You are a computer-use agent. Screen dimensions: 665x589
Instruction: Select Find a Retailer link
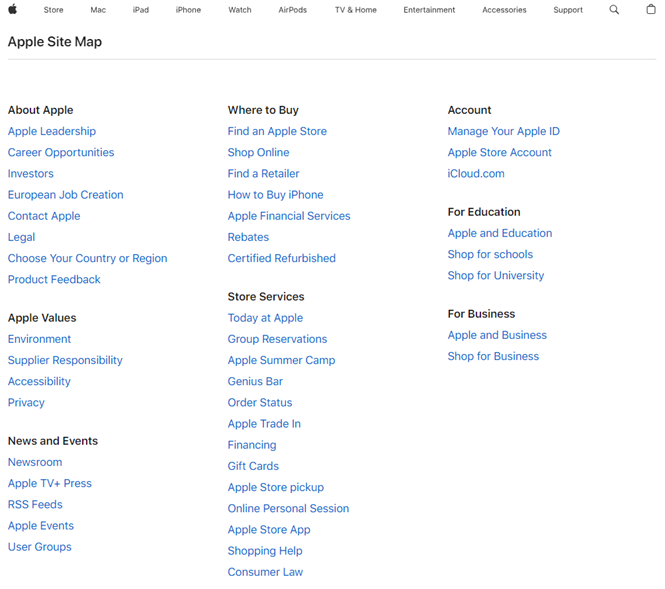pyautogui.click(x=263, y=174)
